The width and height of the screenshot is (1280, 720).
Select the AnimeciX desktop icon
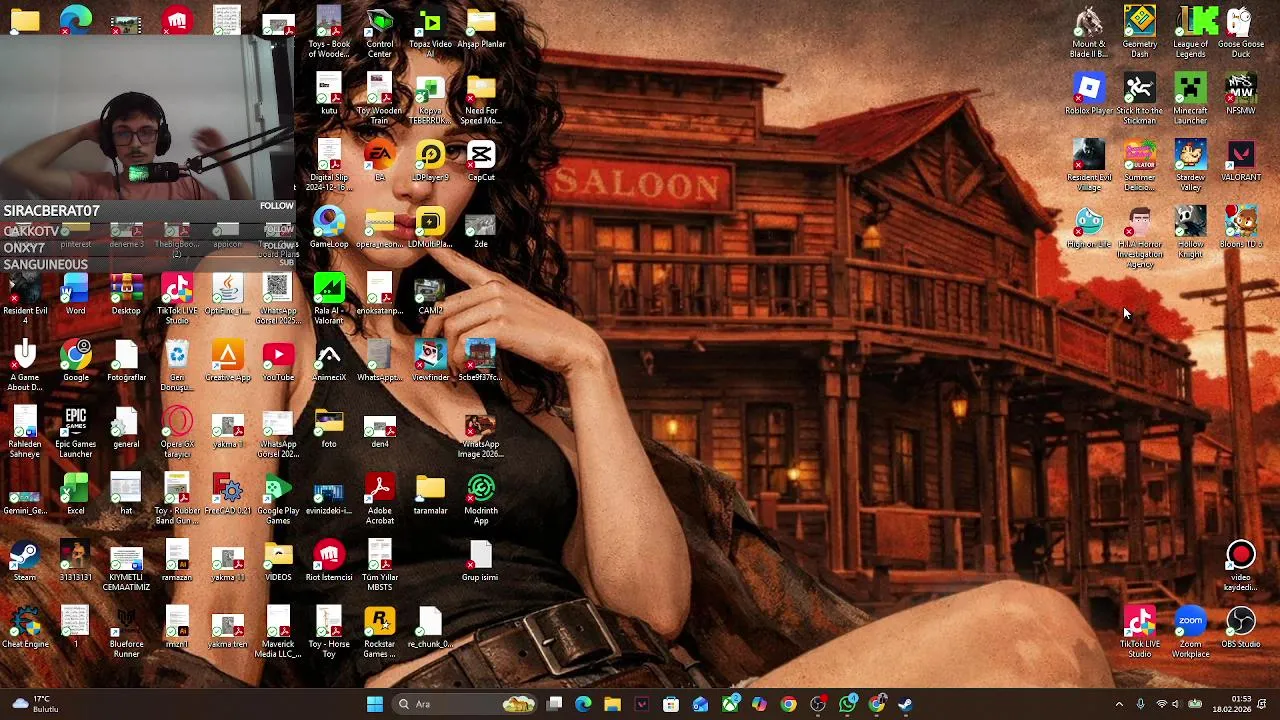[329, 360]
